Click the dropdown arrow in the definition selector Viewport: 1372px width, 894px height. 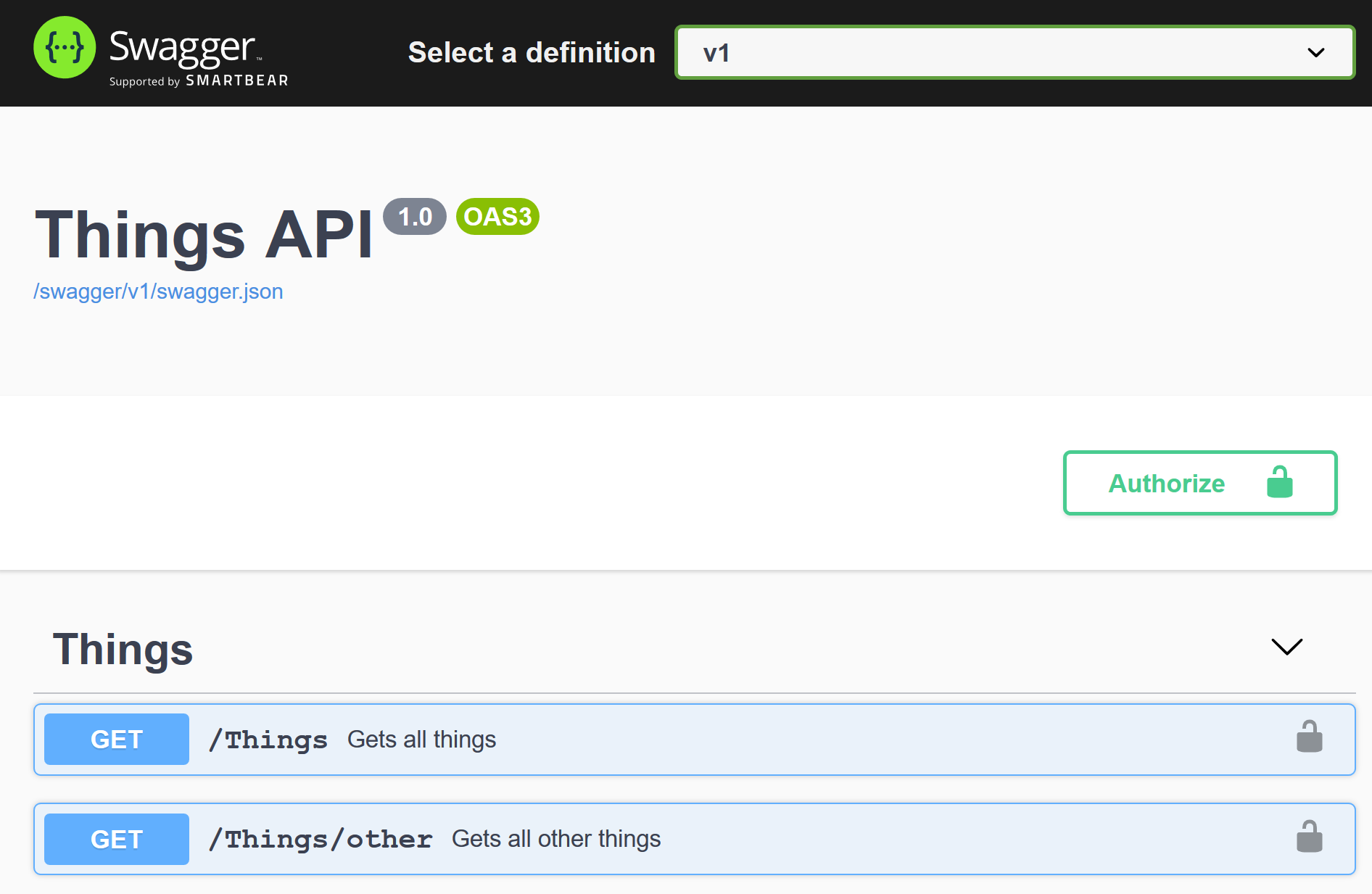[x=1315, y=52]
